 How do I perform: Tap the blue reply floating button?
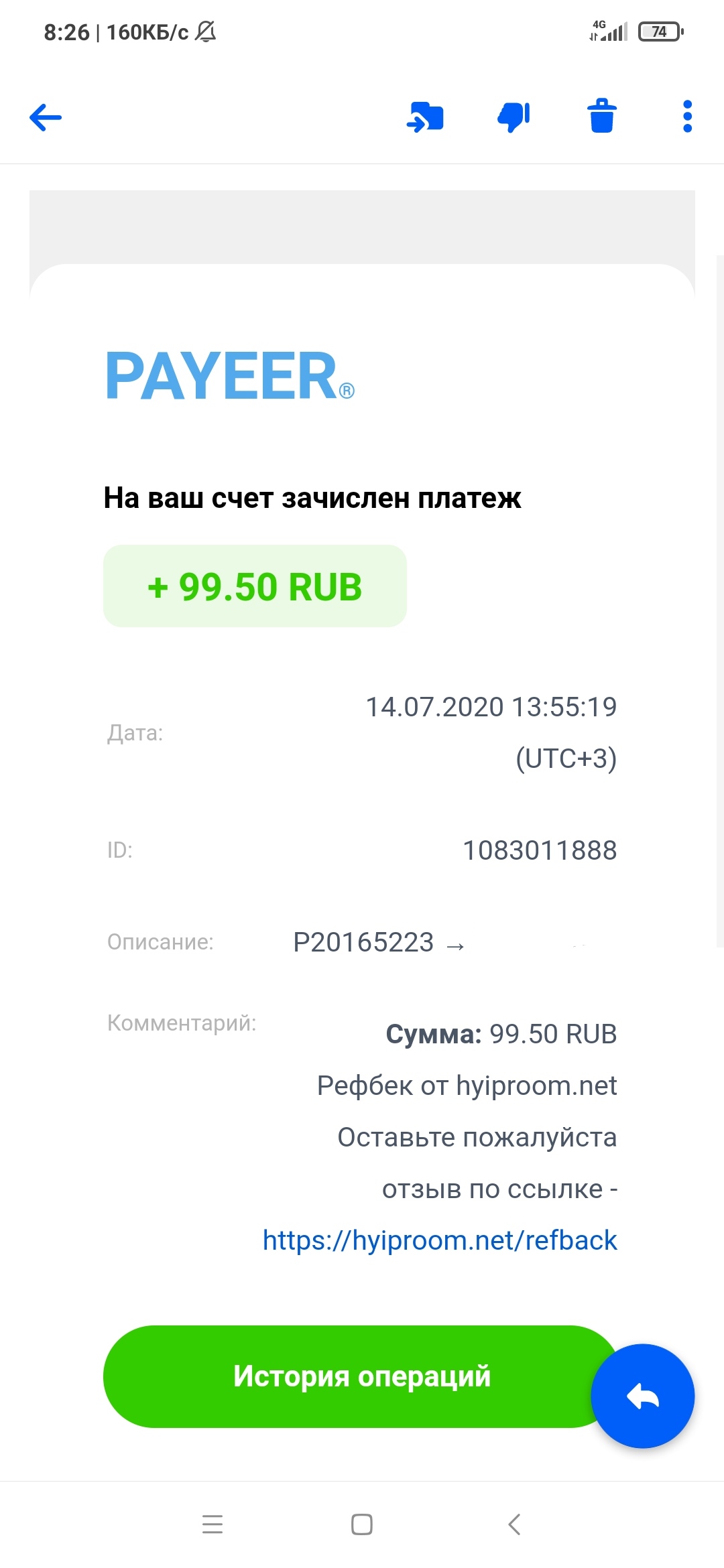pos(642,1396)
